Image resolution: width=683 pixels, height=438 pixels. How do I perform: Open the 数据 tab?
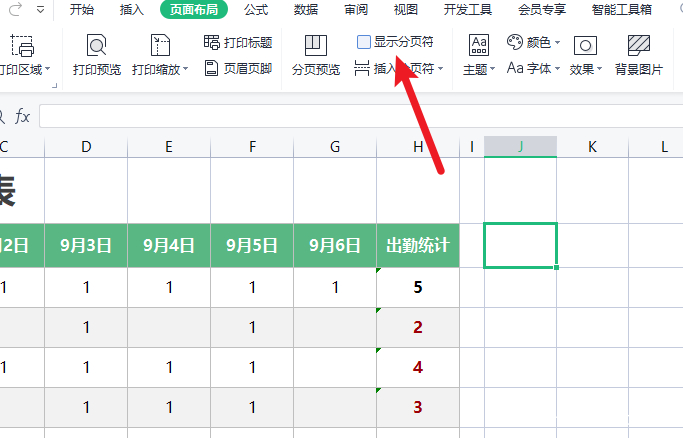[306, 9]
